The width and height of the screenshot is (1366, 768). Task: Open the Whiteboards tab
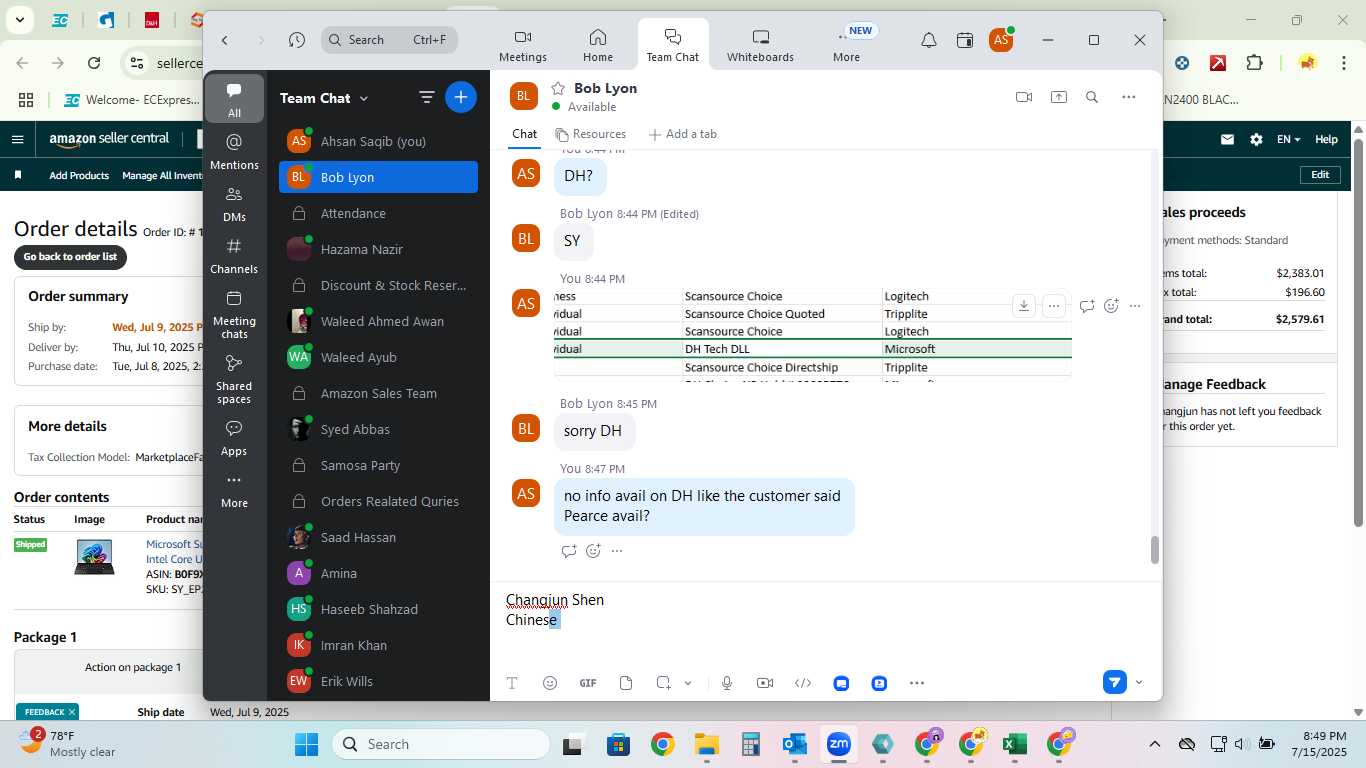point(760,46)
